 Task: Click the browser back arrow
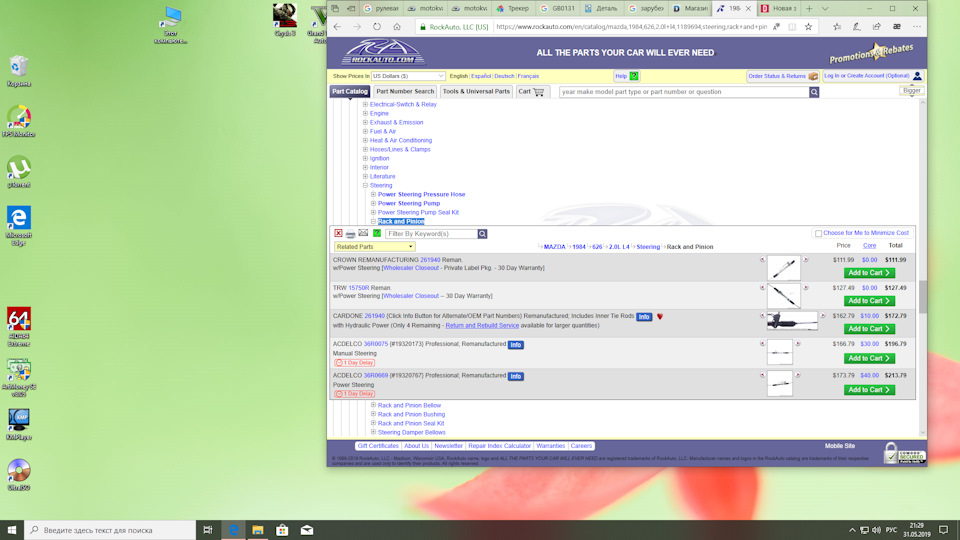[337, 26]
